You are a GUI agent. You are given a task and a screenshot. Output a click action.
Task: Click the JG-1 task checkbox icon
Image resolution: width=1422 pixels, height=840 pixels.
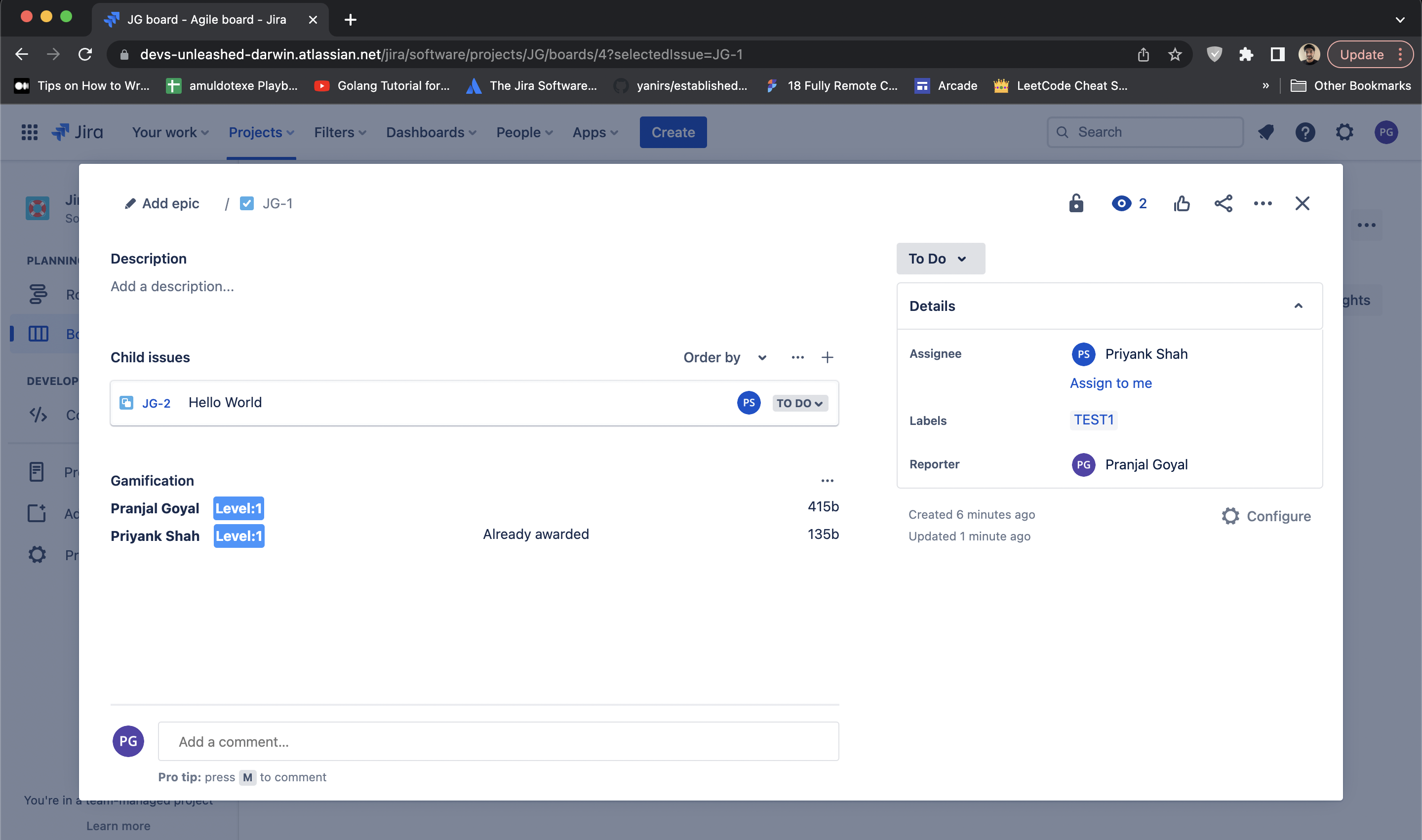click(247, 203)
